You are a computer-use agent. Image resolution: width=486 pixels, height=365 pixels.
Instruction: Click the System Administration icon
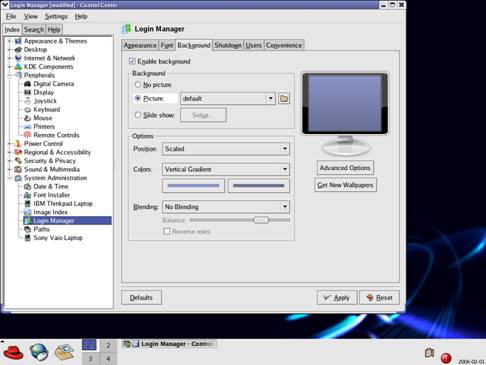18,178
